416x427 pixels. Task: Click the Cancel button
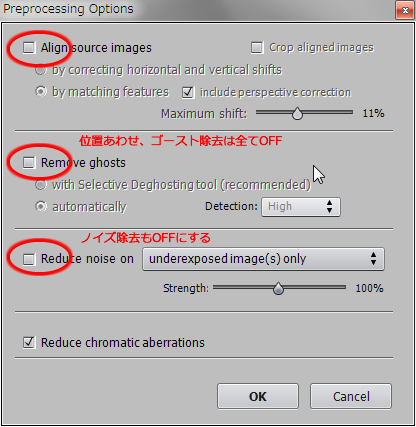pyautogui.click(x=351, y=396)
